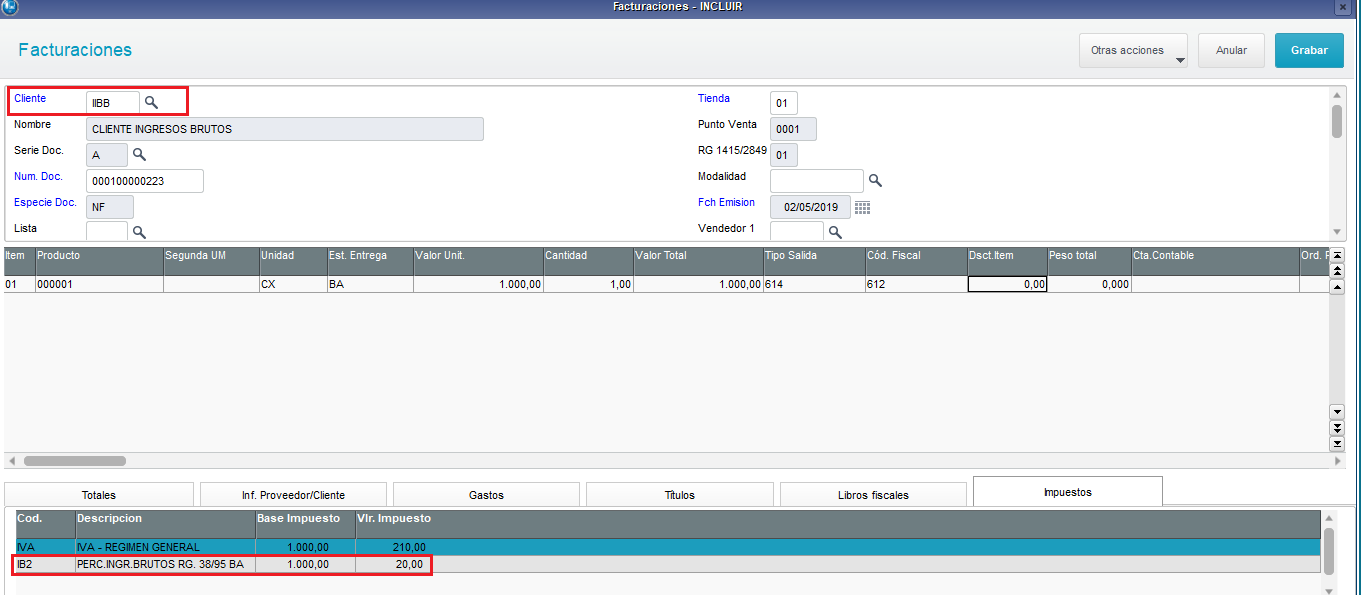Expand Otras acciones dropdown
1361x595 pixels.
coord(1133,50)
